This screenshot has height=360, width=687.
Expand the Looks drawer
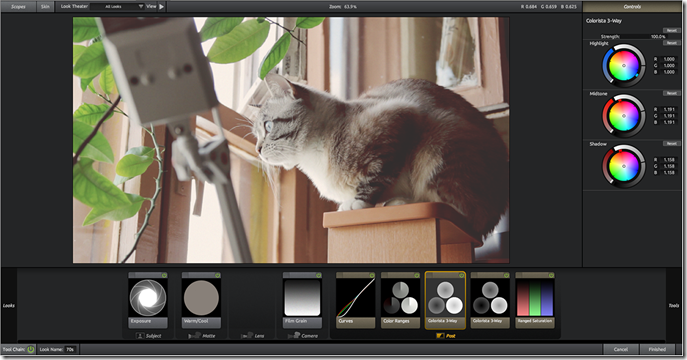pyautogui.click(x=9, y=305)
